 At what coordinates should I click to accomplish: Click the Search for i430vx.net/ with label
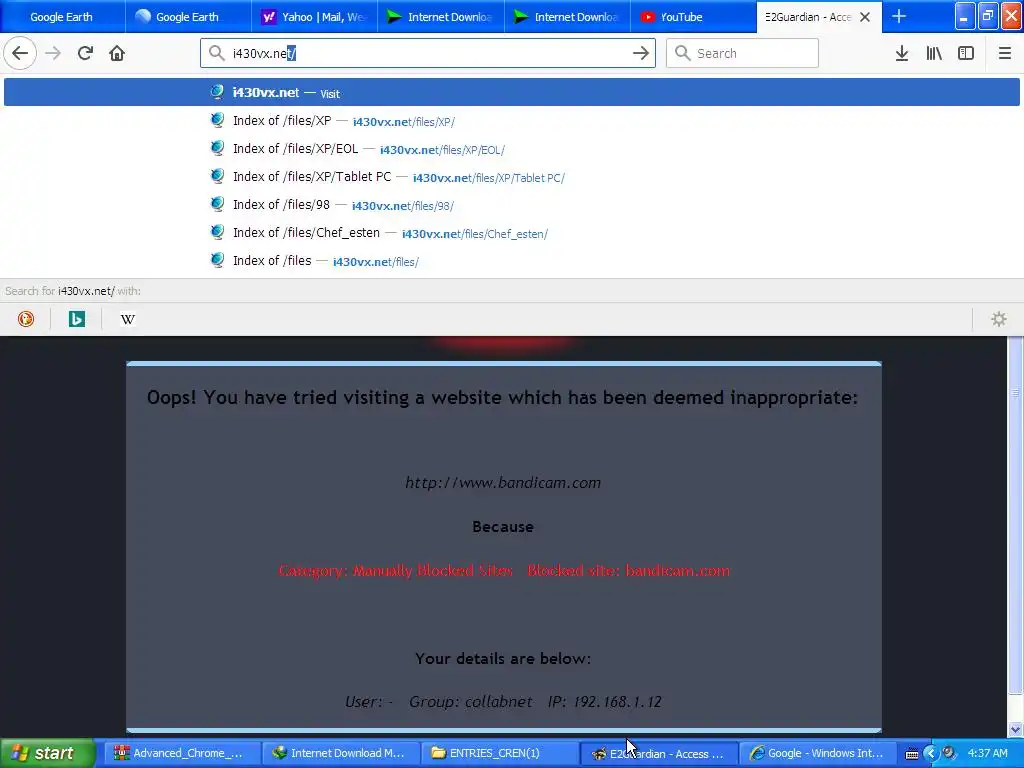[x=72, y=291]
